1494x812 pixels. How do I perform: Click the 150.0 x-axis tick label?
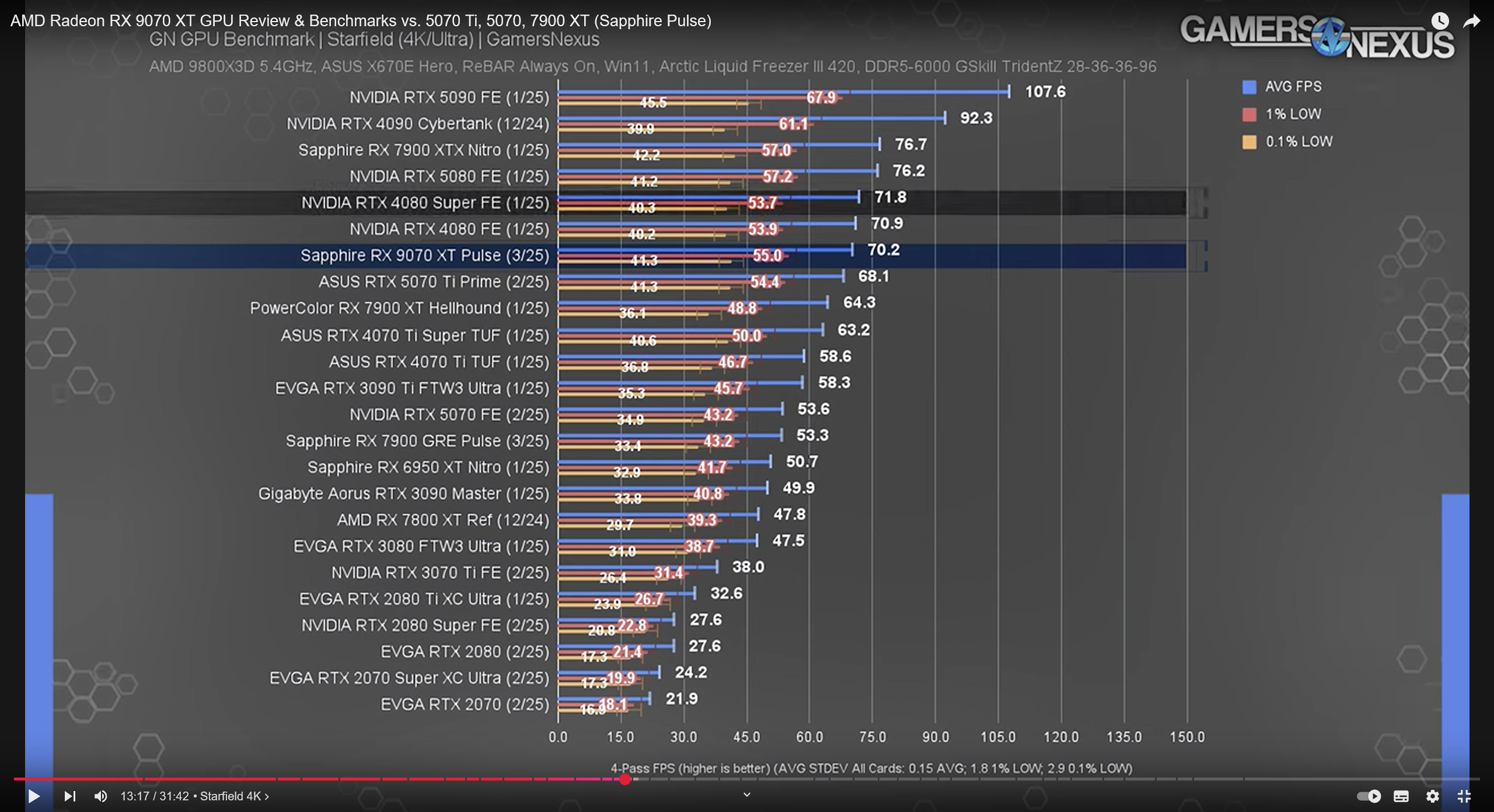click(x=1187, y=737)
